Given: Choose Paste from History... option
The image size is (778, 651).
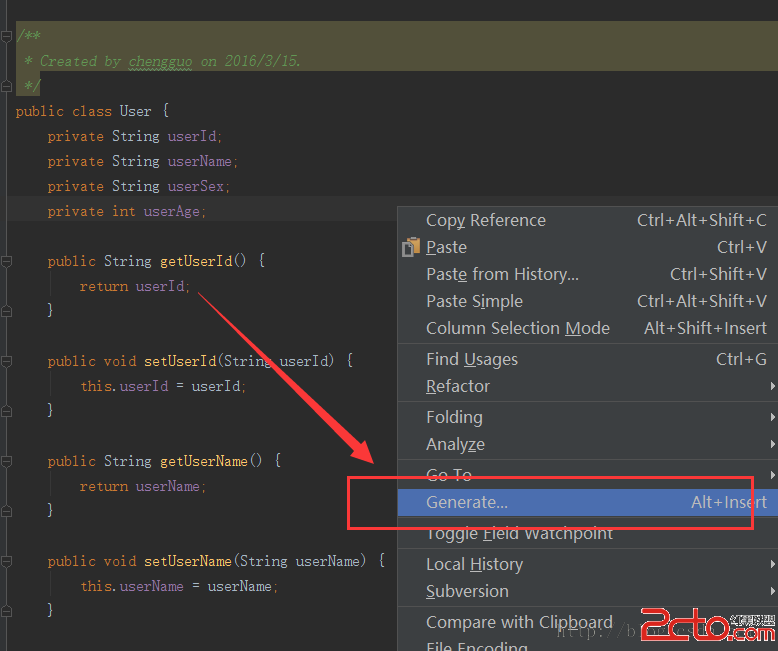Looking at the screenshot, I should point(502,274).
